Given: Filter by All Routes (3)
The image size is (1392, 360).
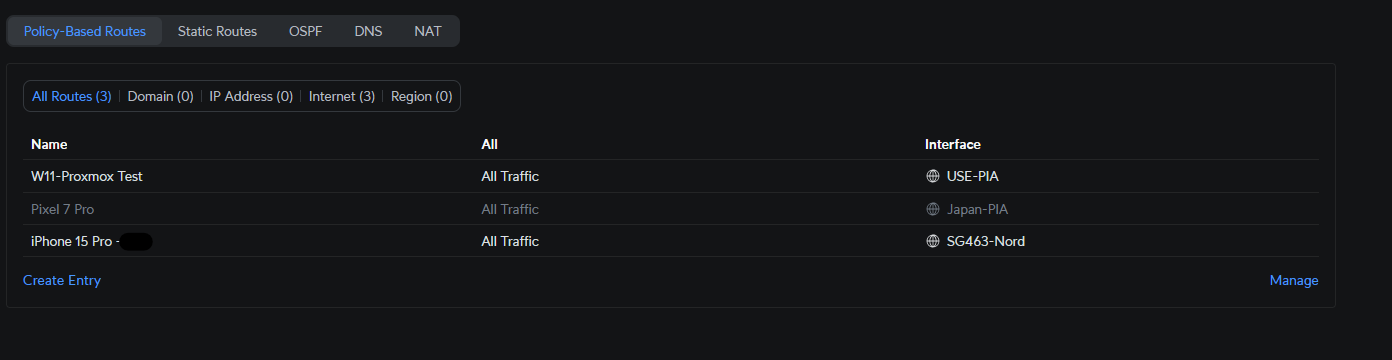Looking at the screenshot, I should pos(71,97).
